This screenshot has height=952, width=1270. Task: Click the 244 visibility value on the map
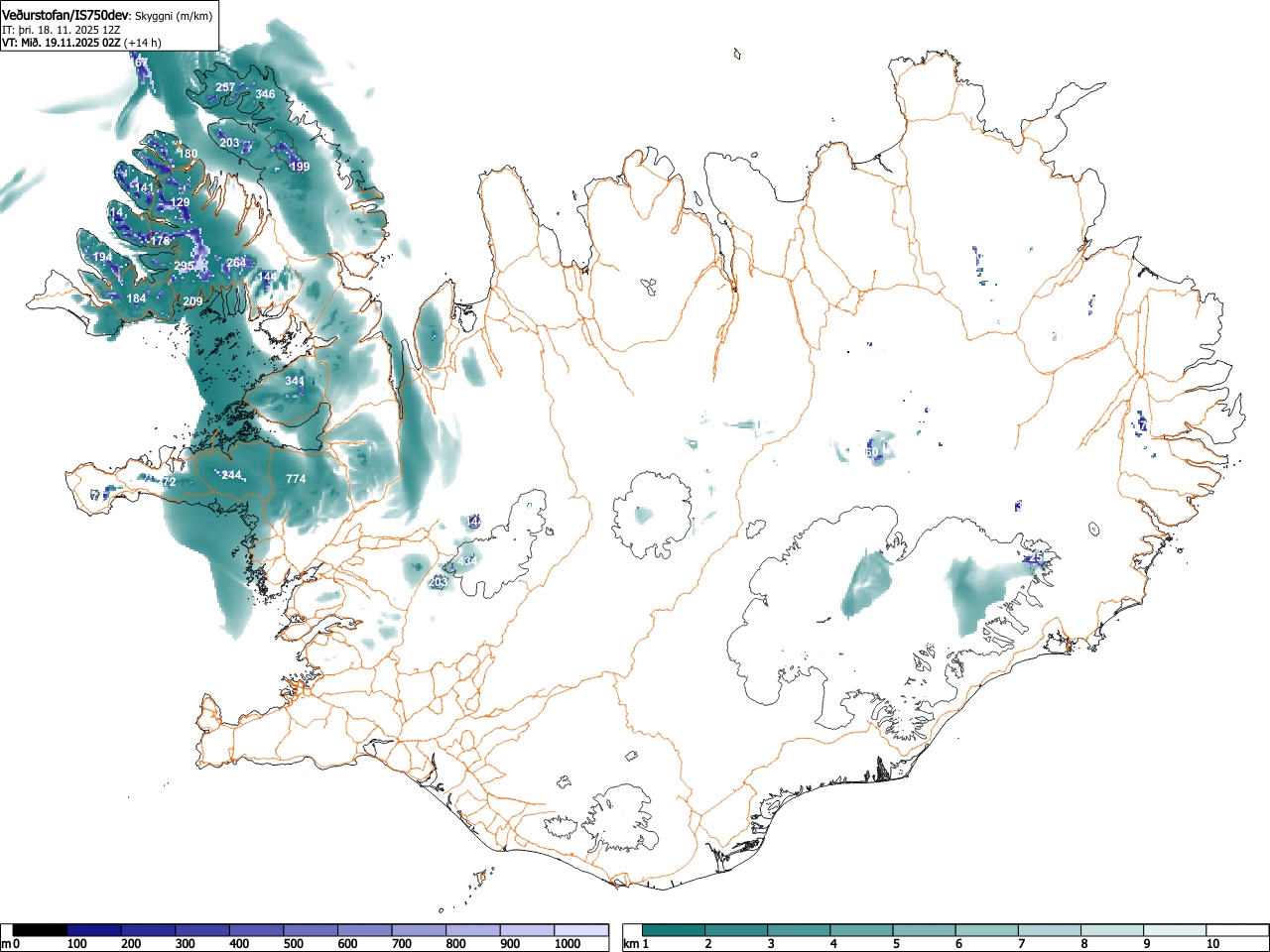[231, 476]
